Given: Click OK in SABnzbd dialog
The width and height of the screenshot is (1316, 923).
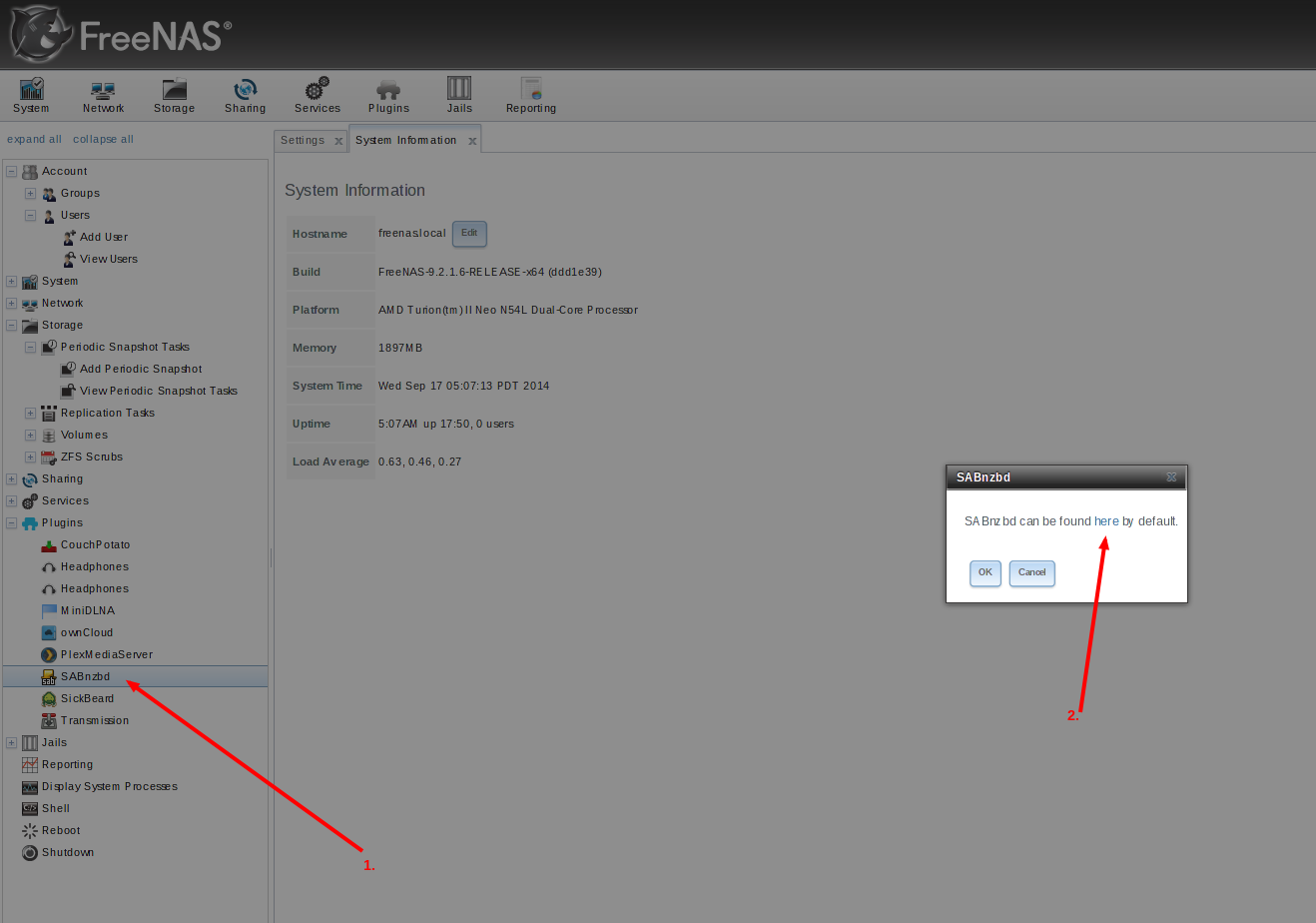Looking at the screenshot, I should point(986,573).
